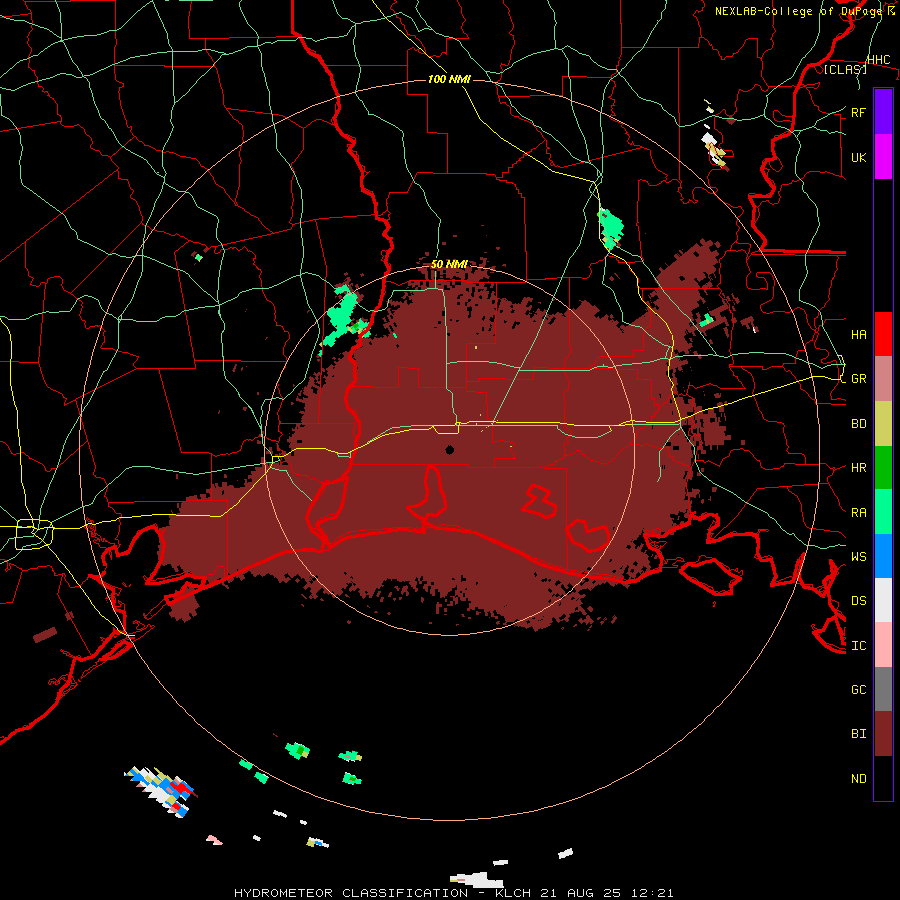Select the GC gray legend swatch
The width and height of the screenshot is (900, 900).
(883, 689)
